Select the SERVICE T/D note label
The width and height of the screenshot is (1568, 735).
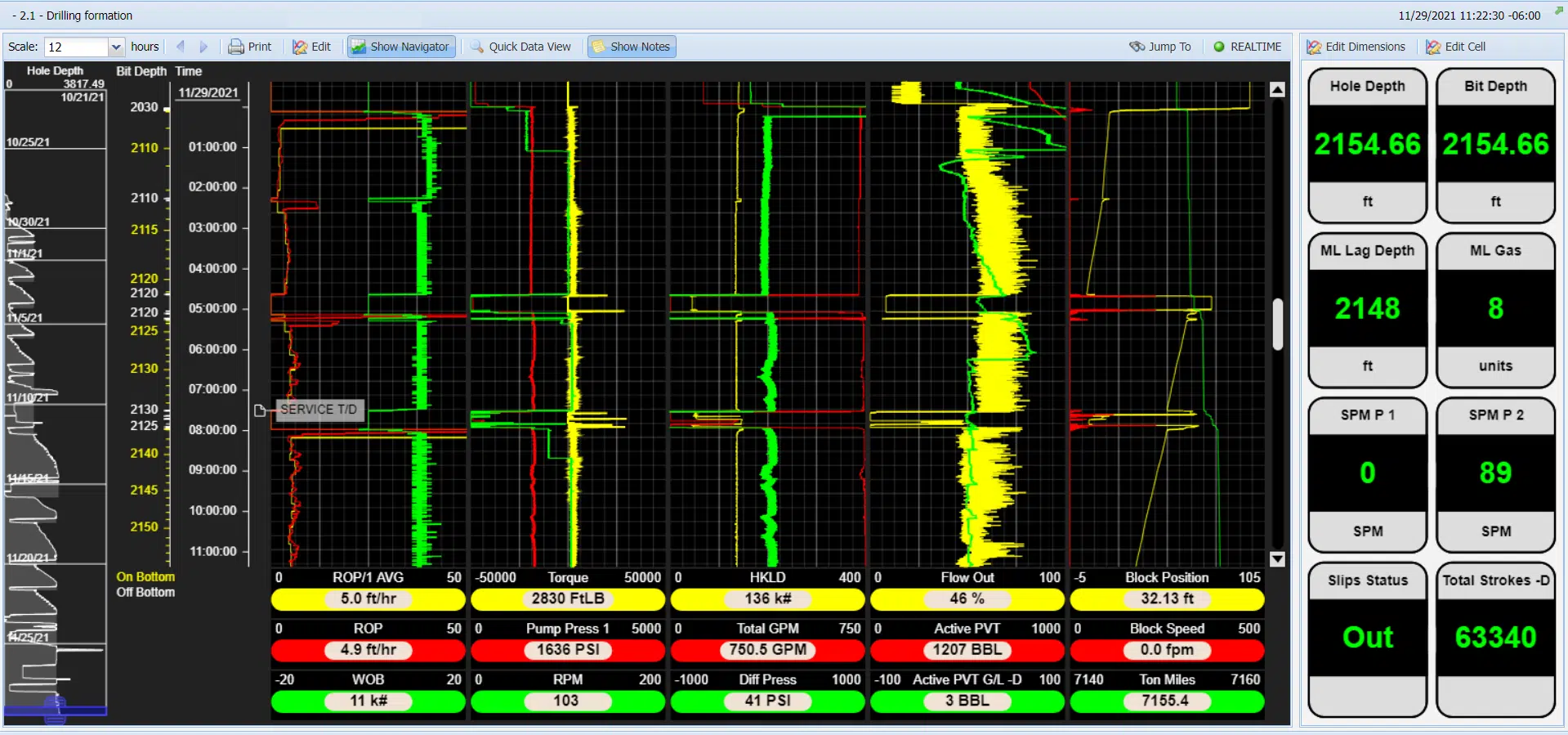[319, 410]
